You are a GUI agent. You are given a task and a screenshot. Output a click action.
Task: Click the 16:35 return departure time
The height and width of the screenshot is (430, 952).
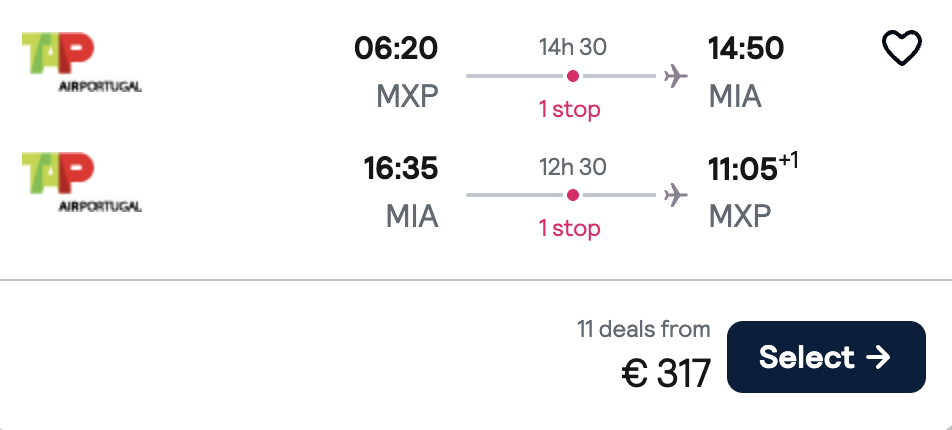click(x=401, y=168)
